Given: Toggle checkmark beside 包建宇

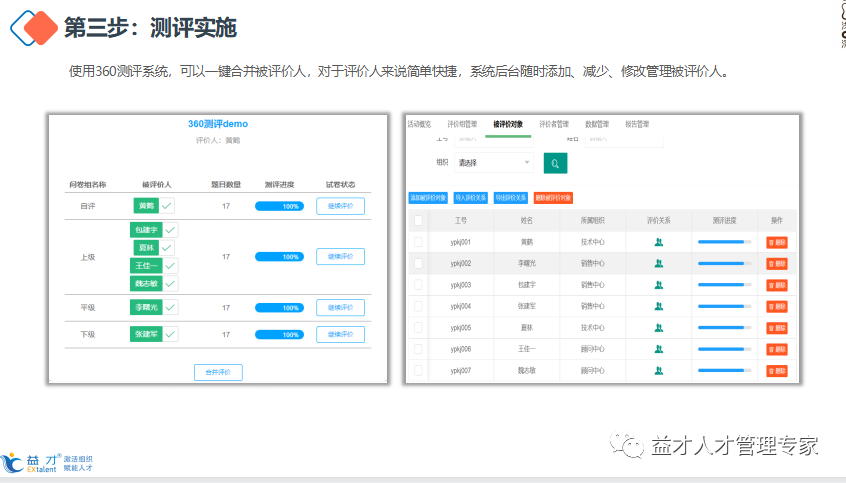Looking at the screenshot, I should coord(170,230).
